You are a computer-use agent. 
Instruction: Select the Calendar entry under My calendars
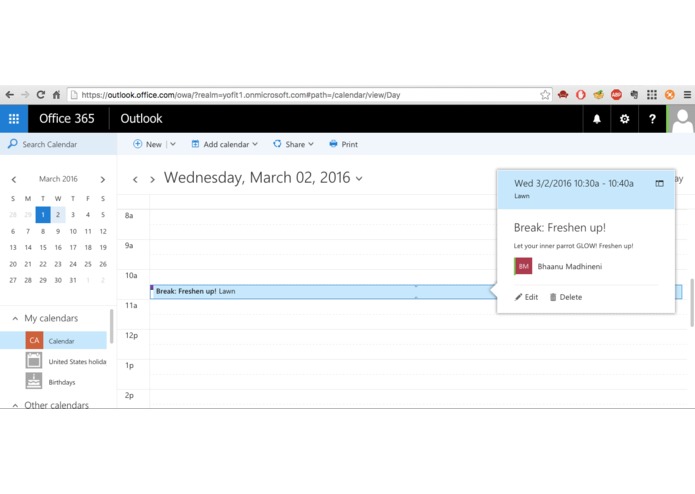click(53, 341)
